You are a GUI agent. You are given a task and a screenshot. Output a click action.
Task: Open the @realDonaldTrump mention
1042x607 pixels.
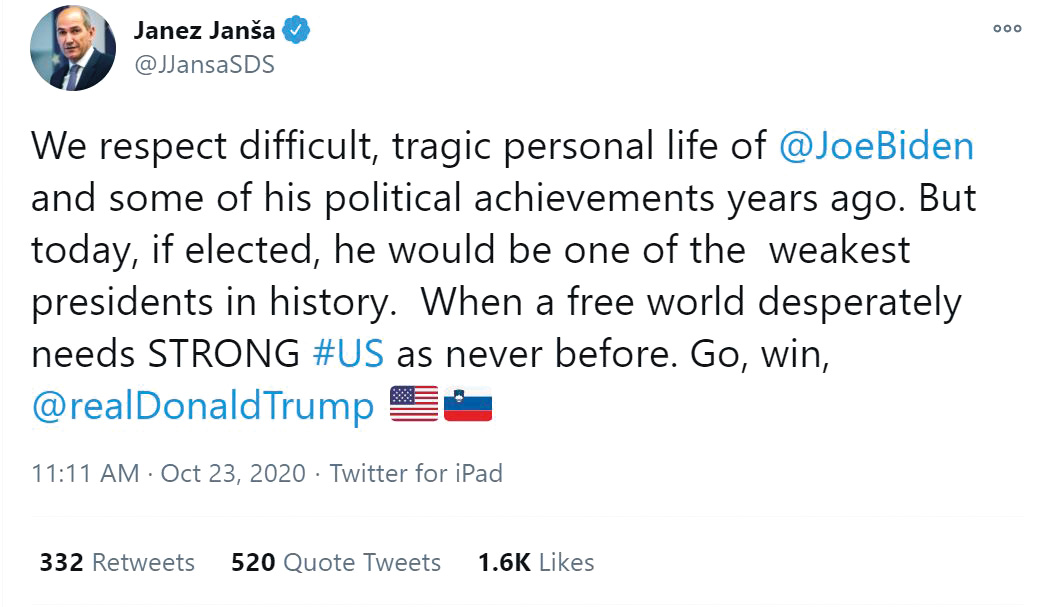[x=203, y=405]
